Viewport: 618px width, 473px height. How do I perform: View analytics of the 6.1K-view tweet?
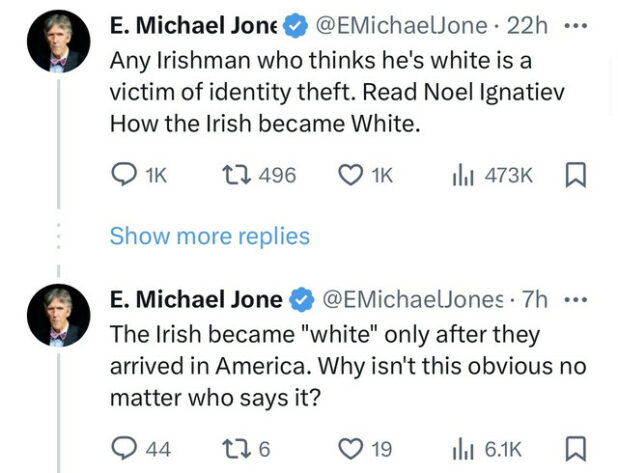tap(462, 450)
